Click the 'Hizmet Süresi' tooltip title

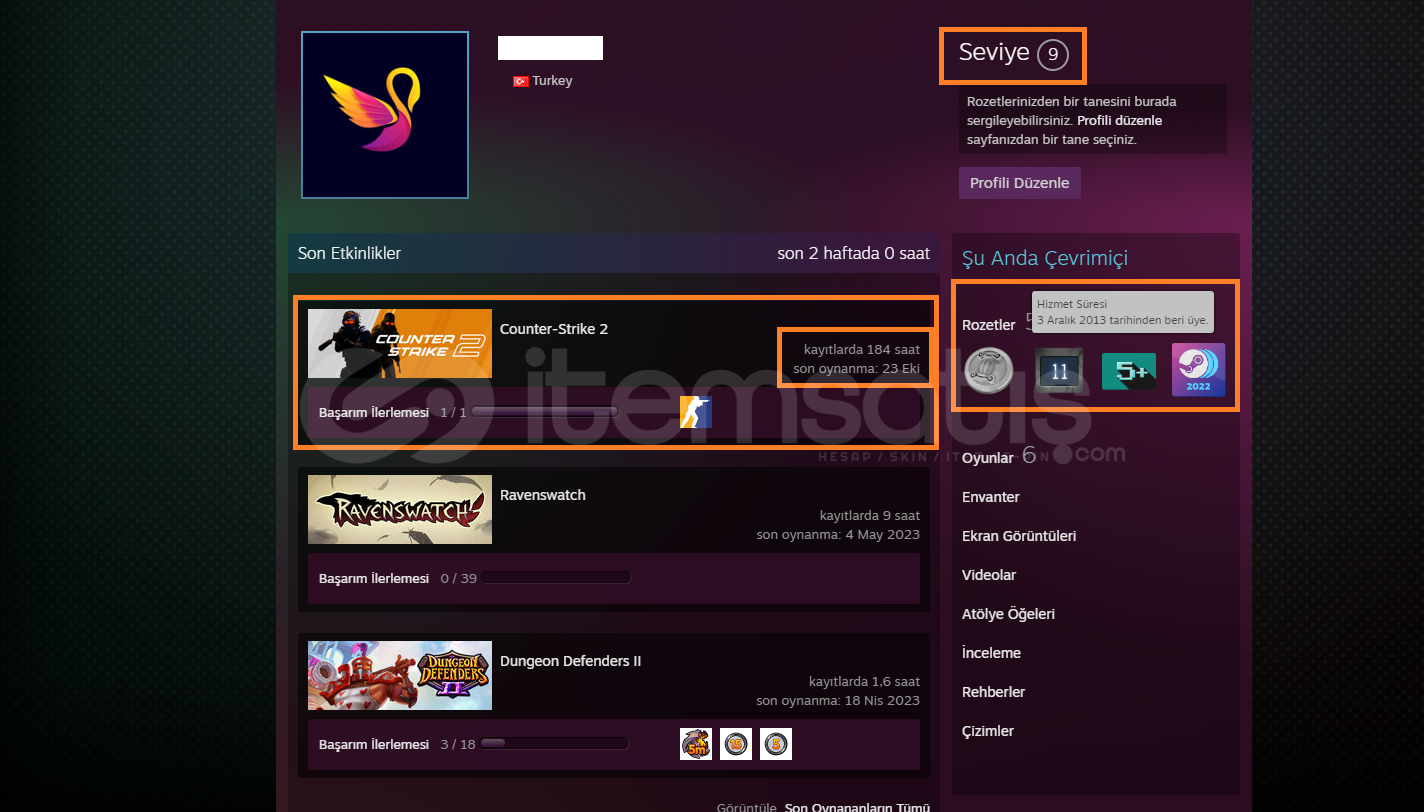point(1072,304)
